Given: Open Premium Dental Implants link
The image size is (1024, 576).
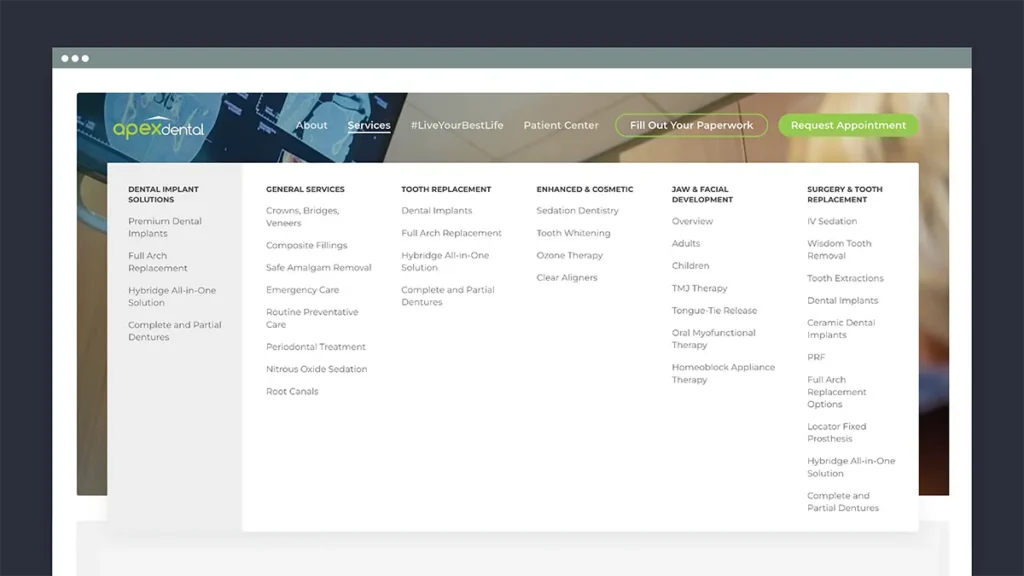Looking at the screenshot, I should click(x=165, y=227).
